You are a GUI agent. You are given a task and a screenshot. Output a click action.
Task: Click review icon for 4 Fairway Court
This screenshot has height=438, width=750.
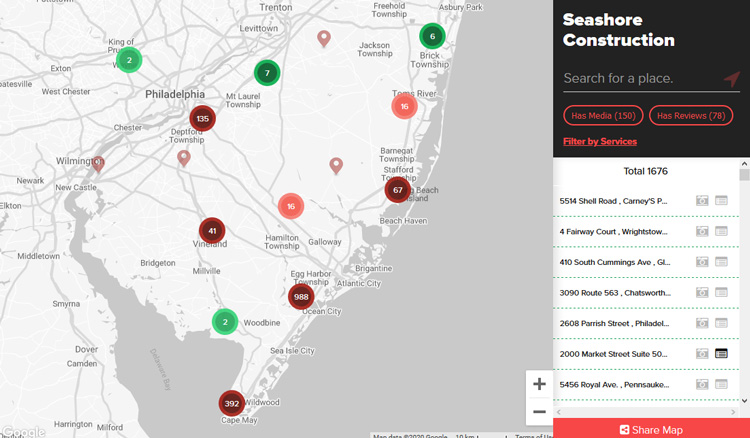tap(721, 231)
